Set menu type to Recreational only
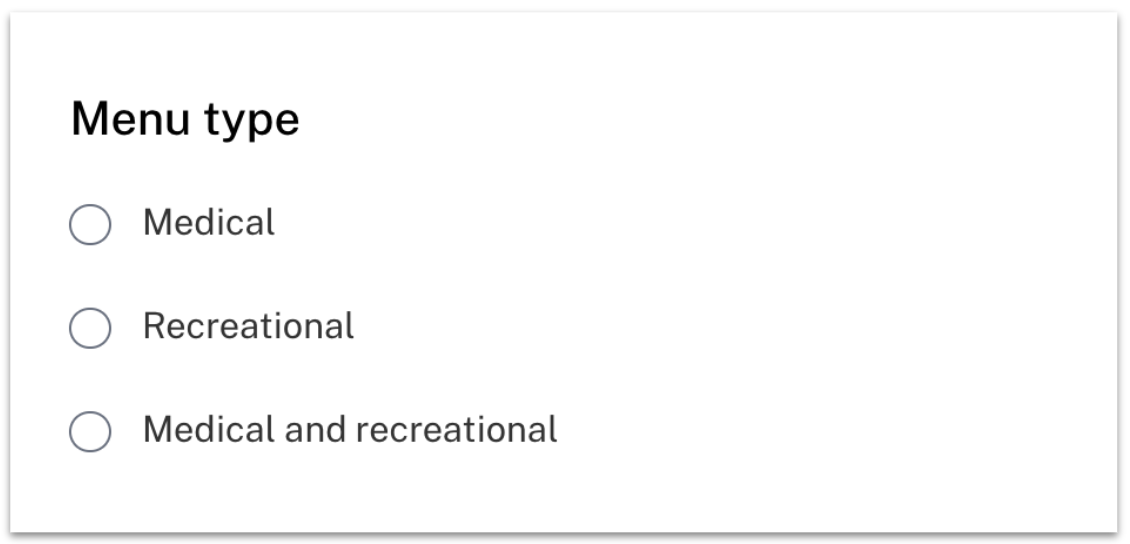Viewport: 1130px width, 544px height. pos(90,328)
